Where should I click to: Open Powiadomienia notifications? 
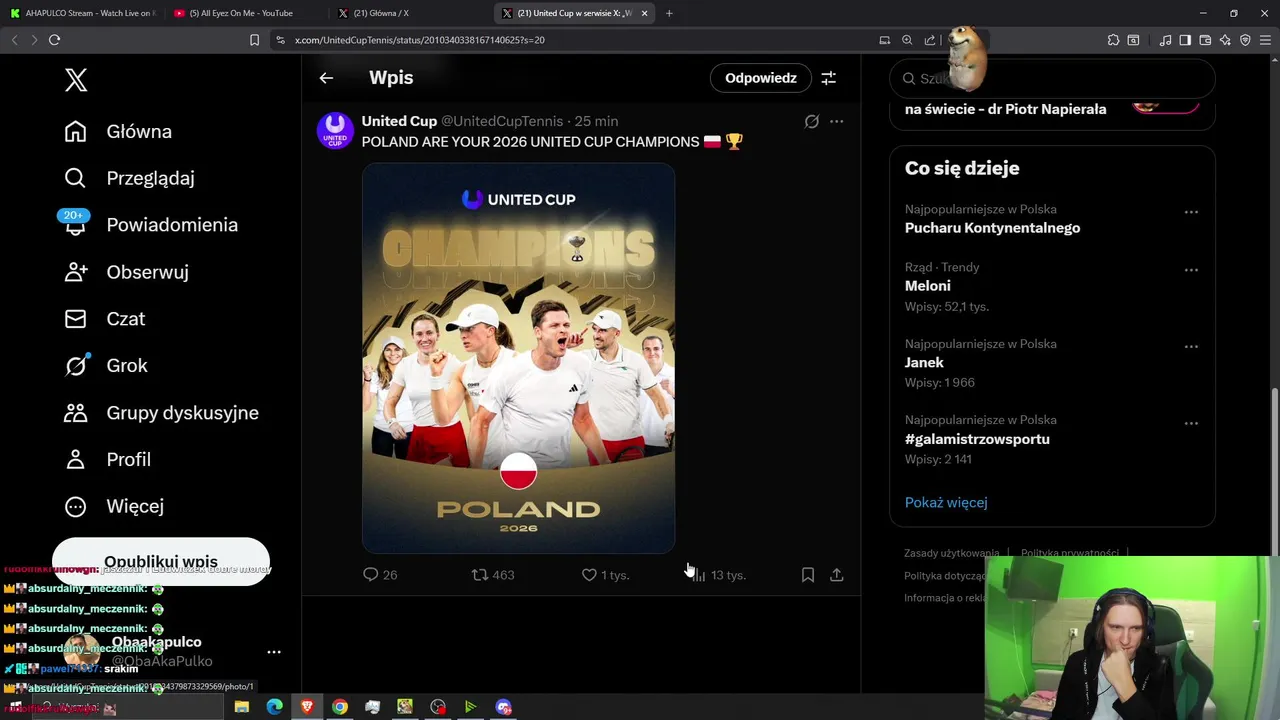point(151,225)
